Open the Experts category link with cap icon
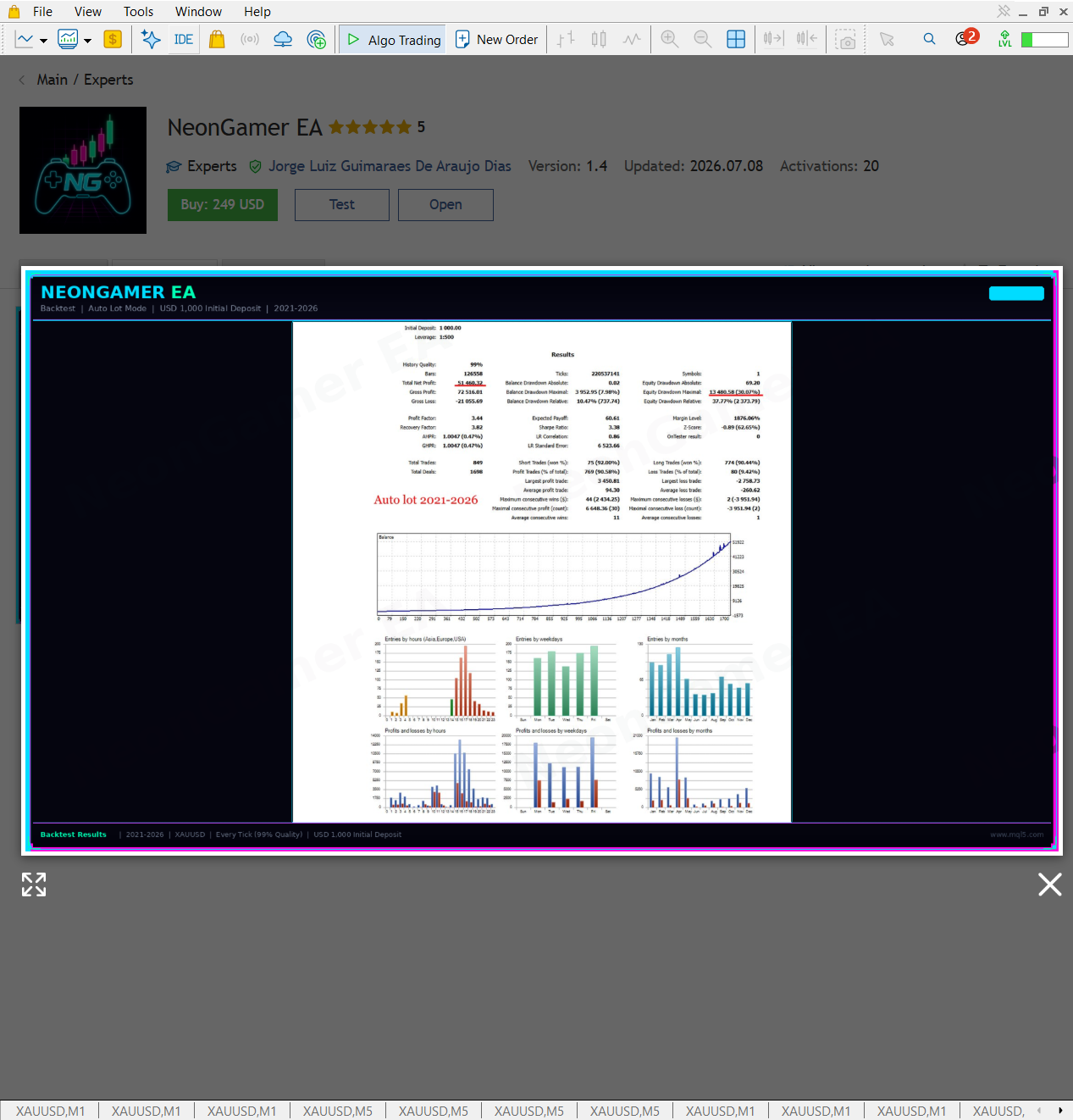This screenshot has width=1073, height=1120. [202, 166]
